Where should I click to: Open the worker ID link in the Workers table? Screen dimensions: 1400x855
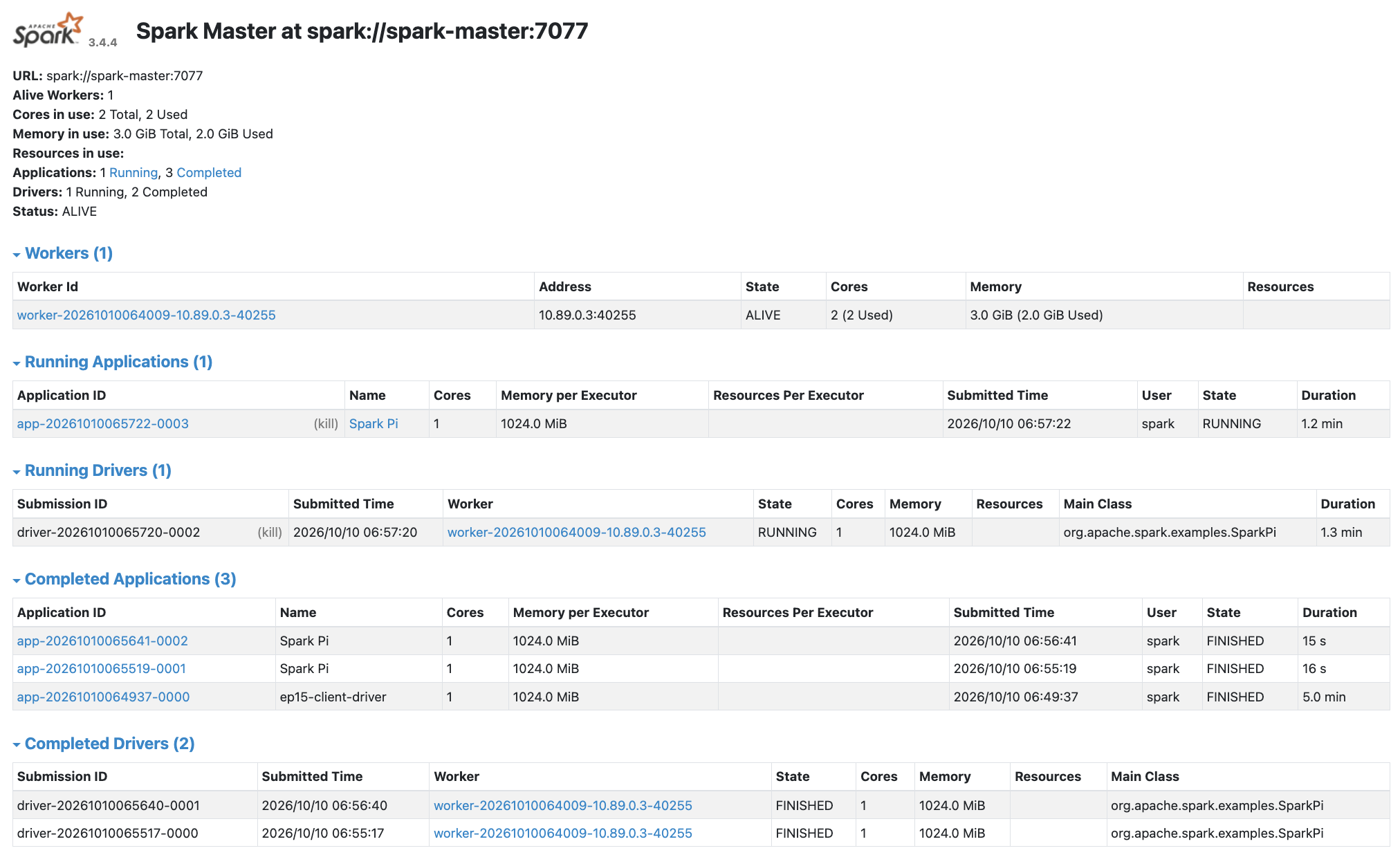(147, 315)
